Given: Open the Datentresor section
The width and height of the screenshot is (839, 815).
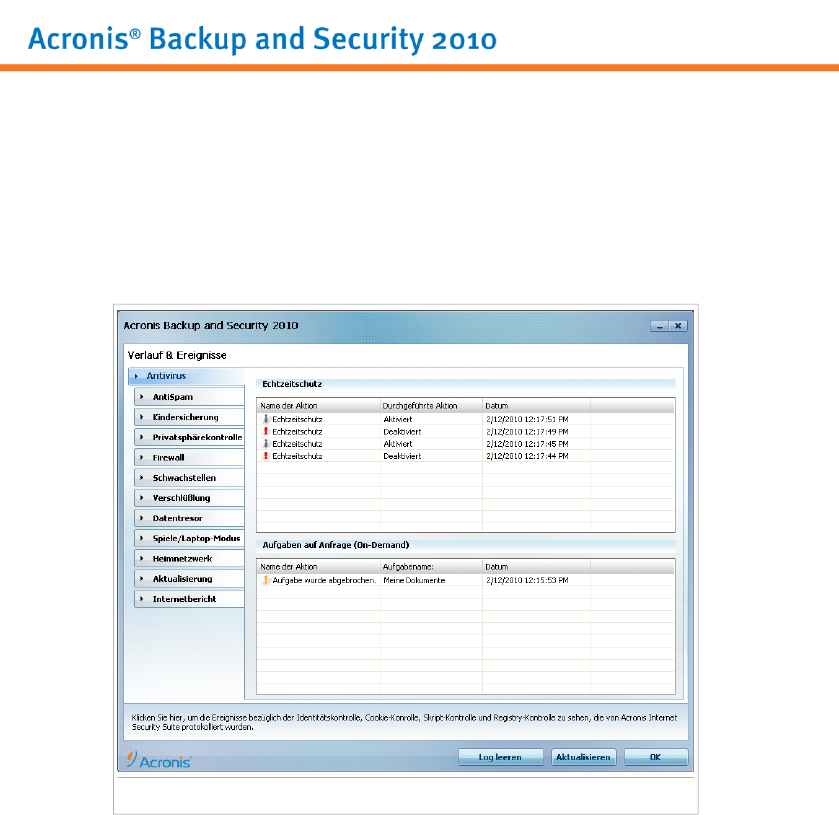Looking at the screenshot, I should point(189,518).
